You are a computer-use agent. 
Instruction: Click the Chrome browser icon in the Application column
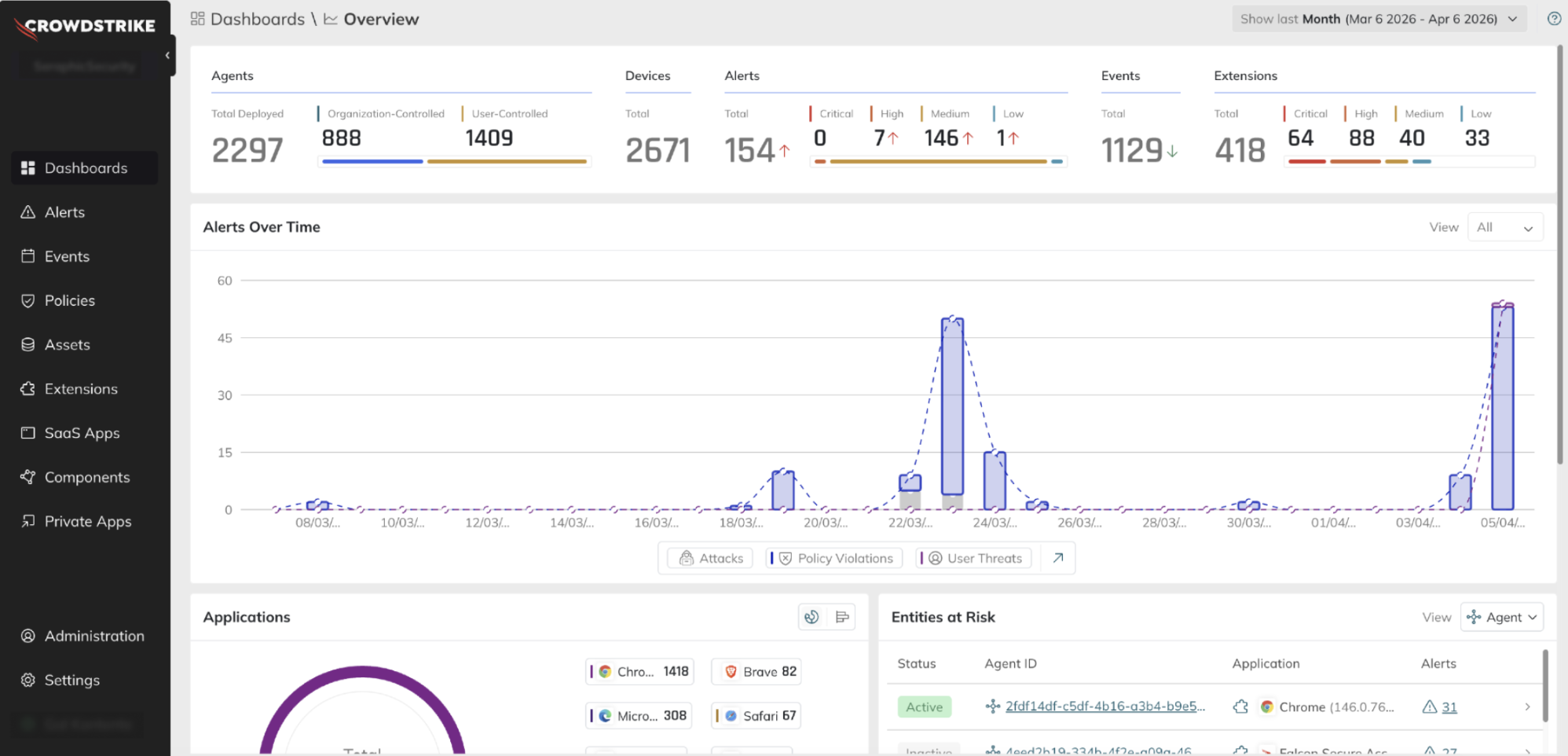tap(1266, 706)
